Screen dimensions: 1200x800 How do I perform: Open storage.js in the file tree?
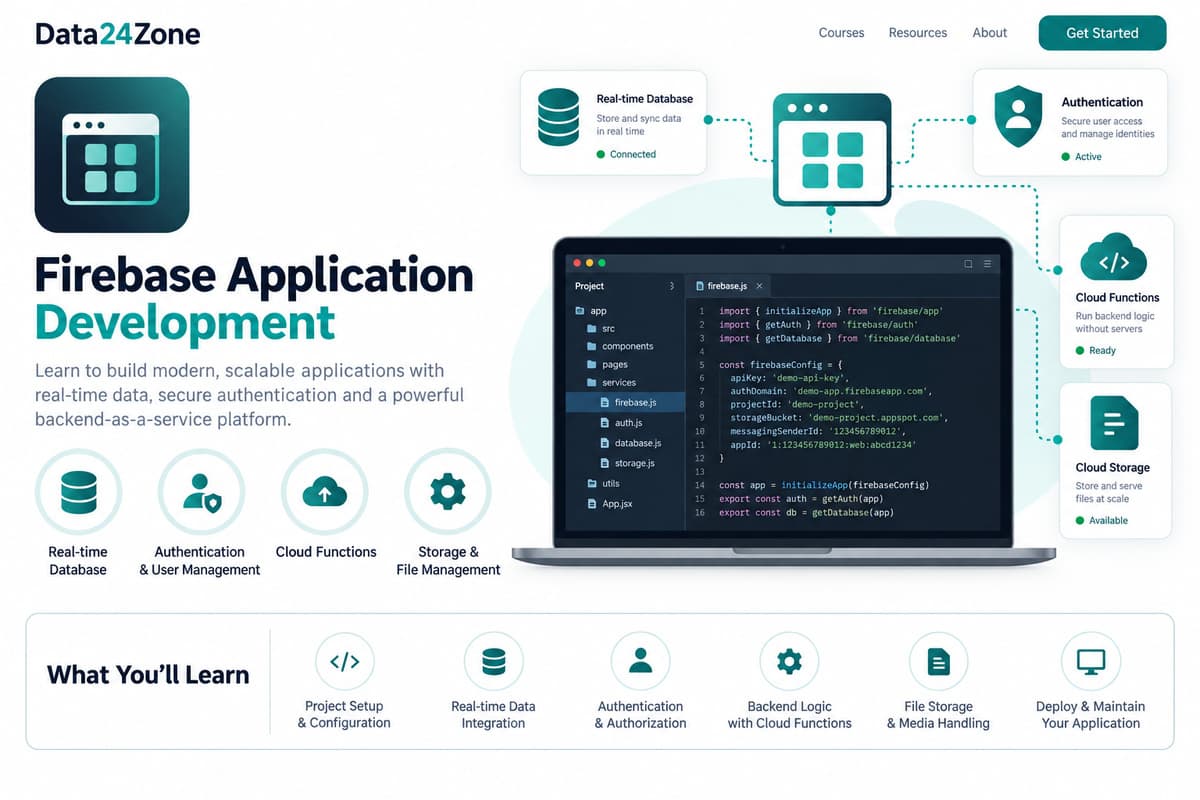tap(627, 463)
